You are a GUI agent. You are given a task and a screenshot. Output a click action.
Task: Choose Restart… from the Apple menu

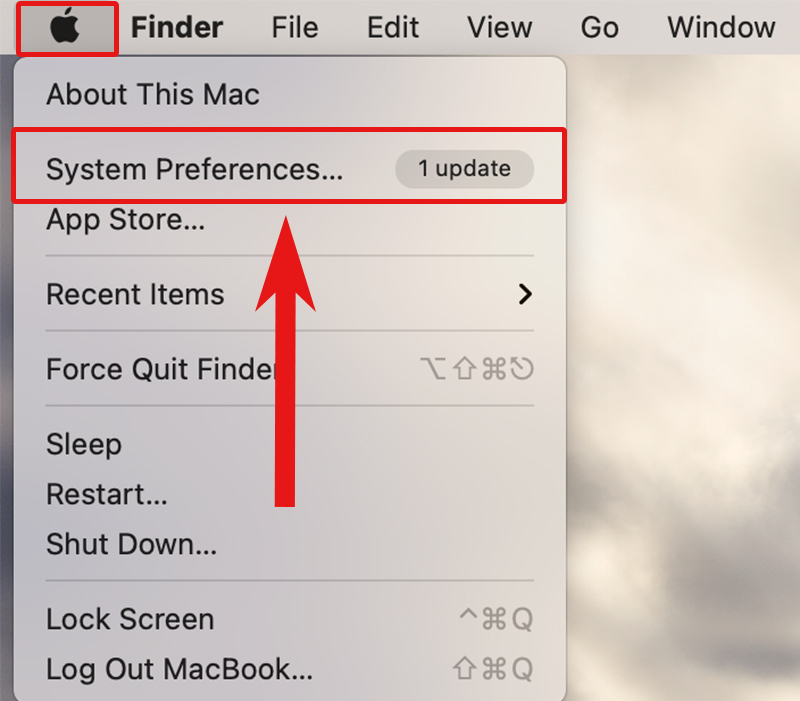pos(290,494)
